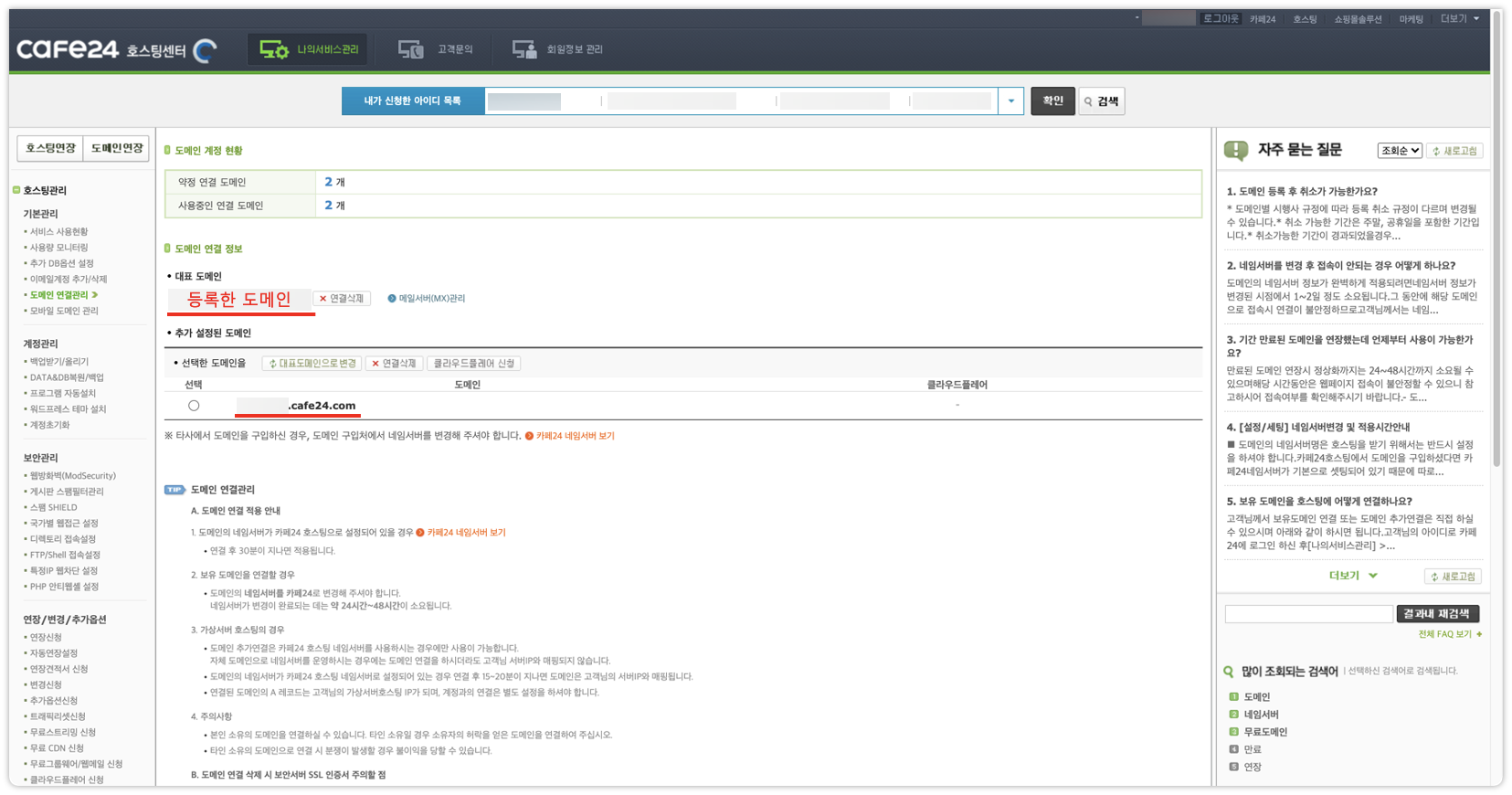Expand the 더보기 menu in top bar
This screenshot has height=795, width=1512.
click(x=1460, y=18)
